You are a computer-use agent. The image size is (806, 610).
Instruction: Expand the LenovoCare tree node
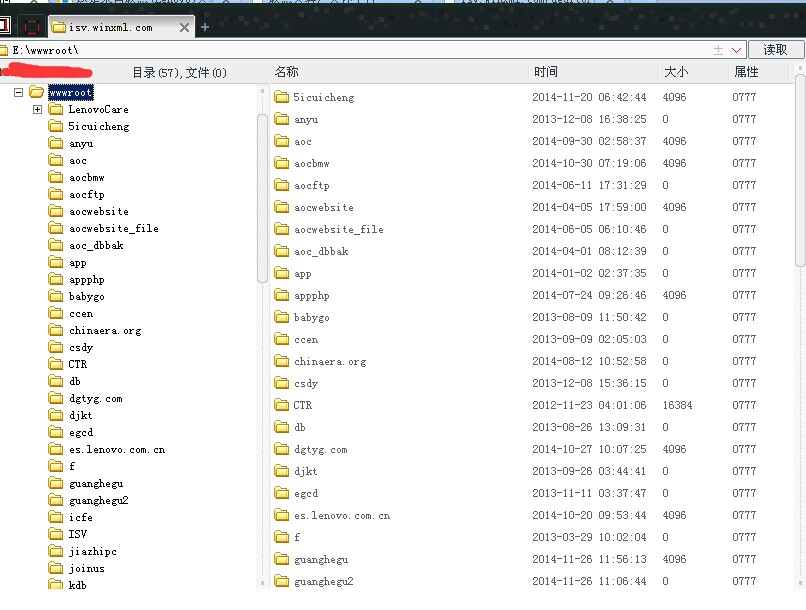click(37, 109)
